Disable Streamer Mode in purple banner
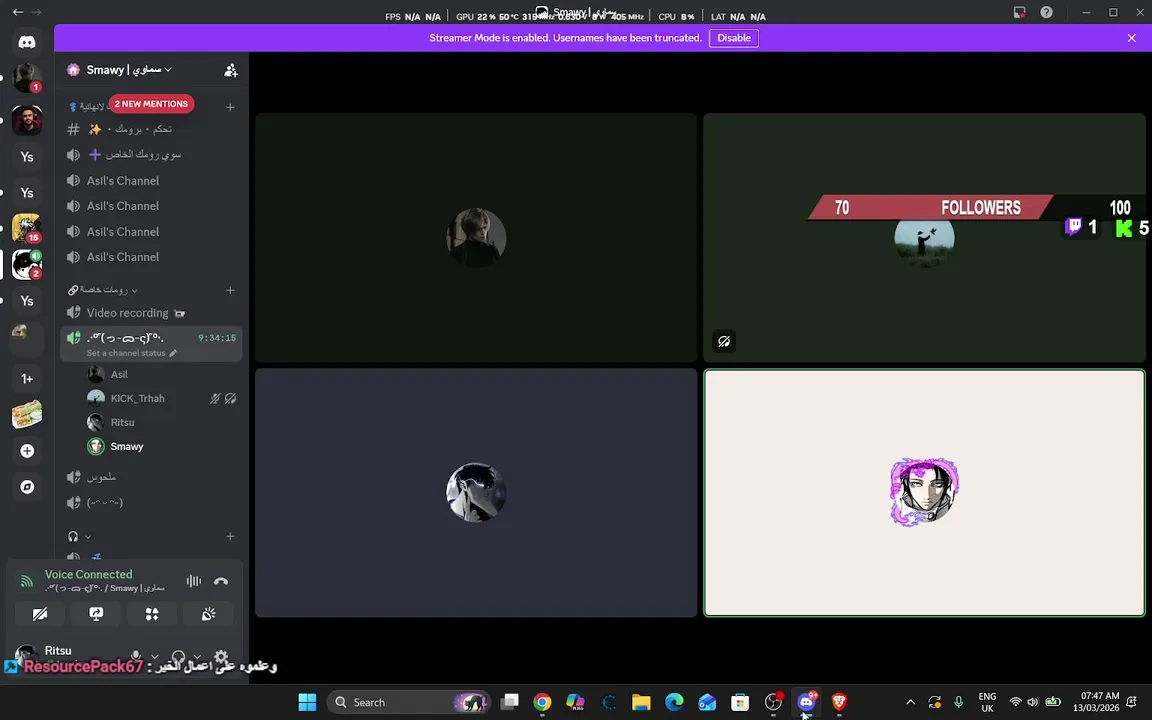Viewport: 1152px width, 720px height. [x=733, y=38]
